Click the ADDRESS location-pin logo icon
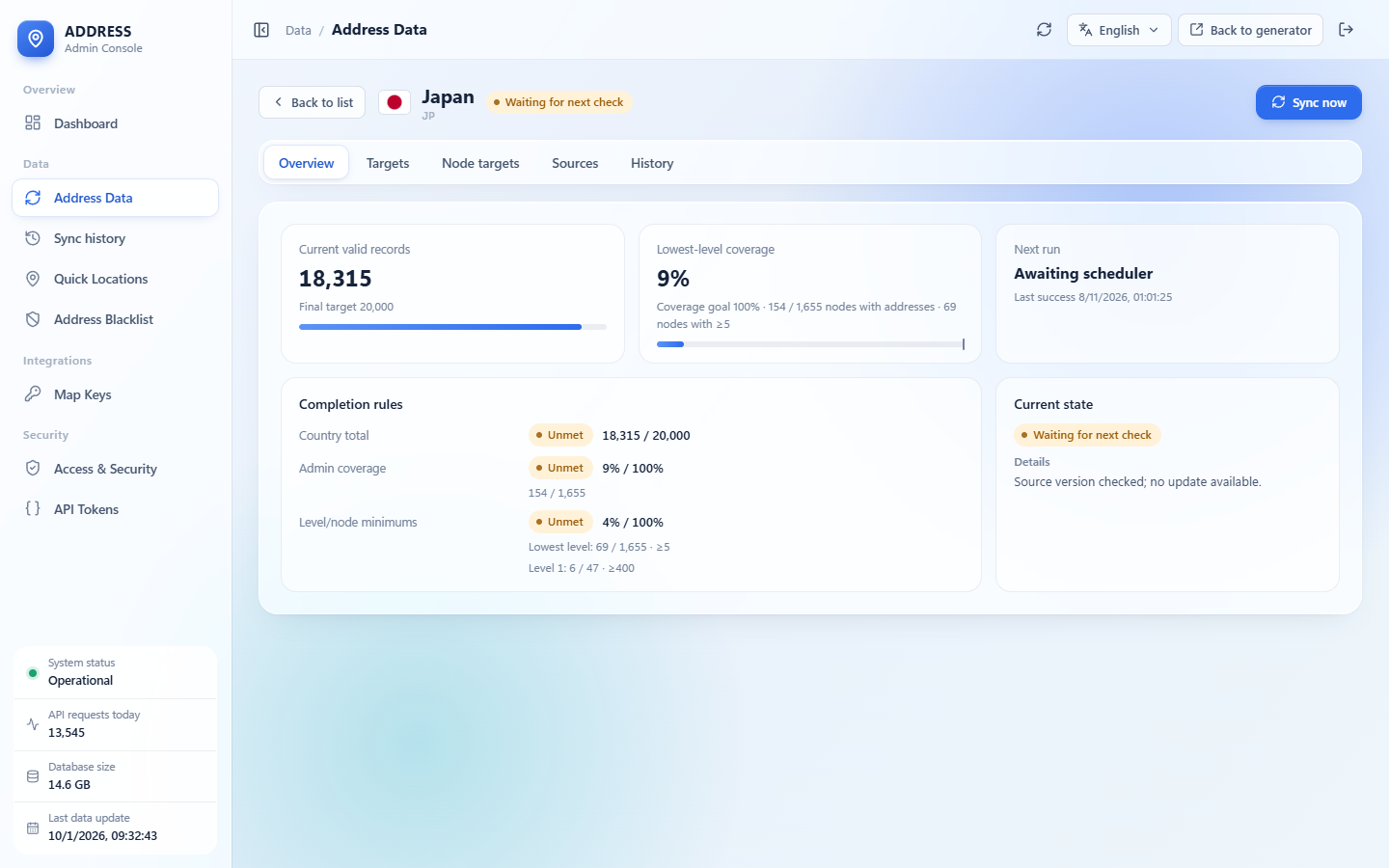The width and height of the screenshot is (1389, 868). coord(36,39)
